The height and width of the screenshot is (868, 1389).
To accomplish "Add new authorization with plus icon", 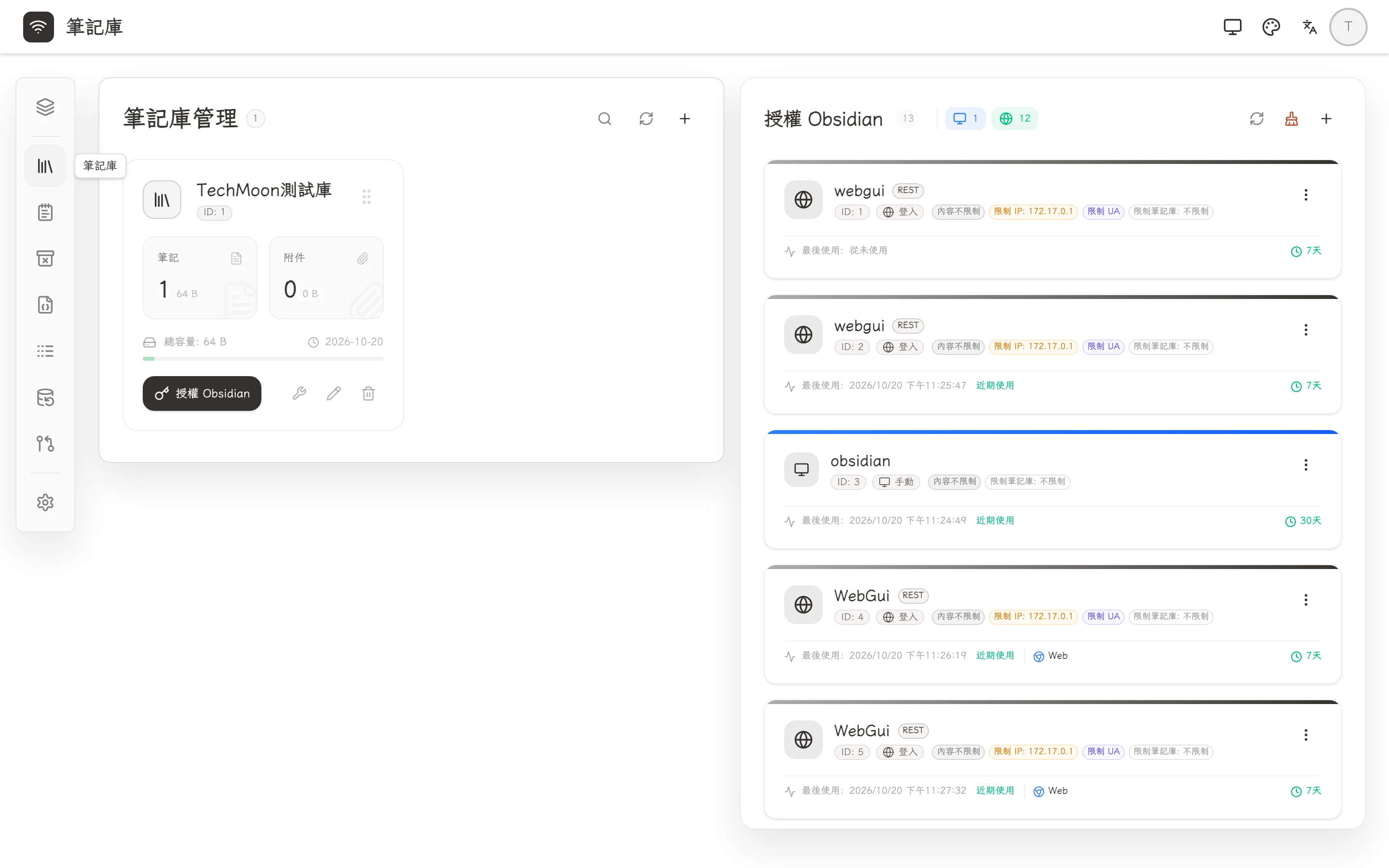I will click(1326, 119).
